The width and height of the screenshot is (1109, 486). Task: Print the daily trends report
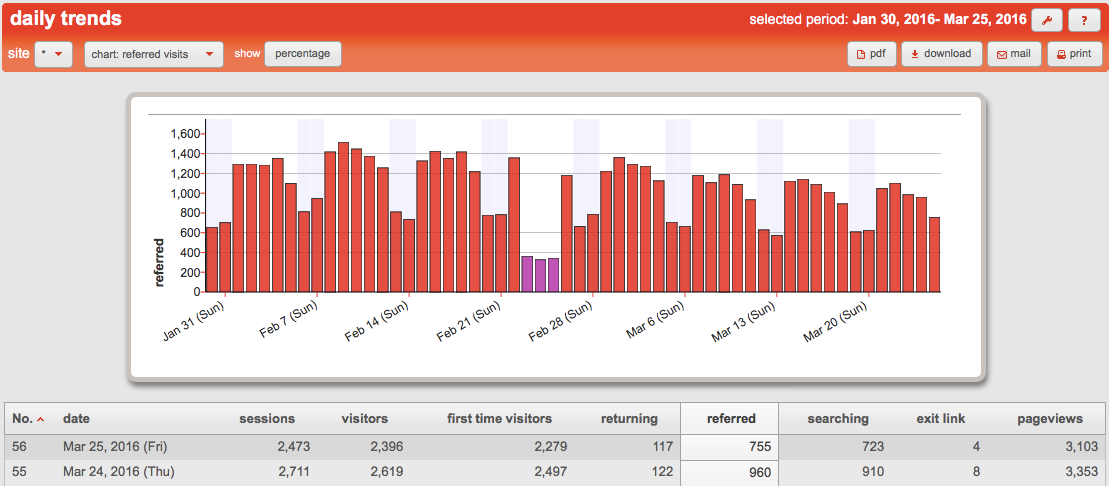point(1074,54)
